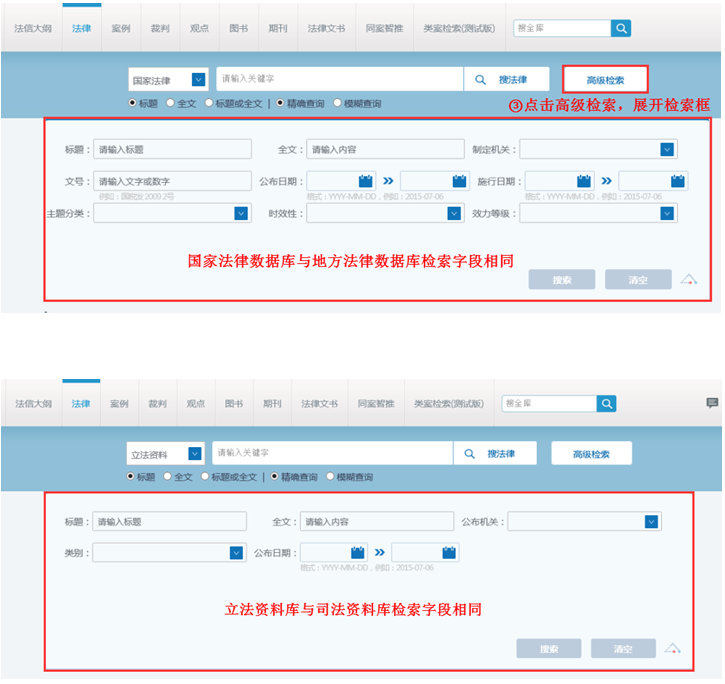This screenshot has height=684, width=725.
Task: Collapse the search panel containing 效力等级
Action: [688, 280]
